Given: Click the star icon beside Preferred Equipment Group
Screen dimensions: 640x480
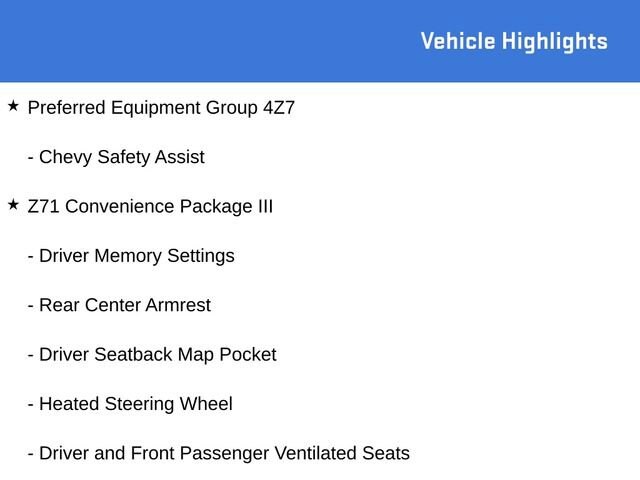Looking at the screenshot, I should (13, 106).
